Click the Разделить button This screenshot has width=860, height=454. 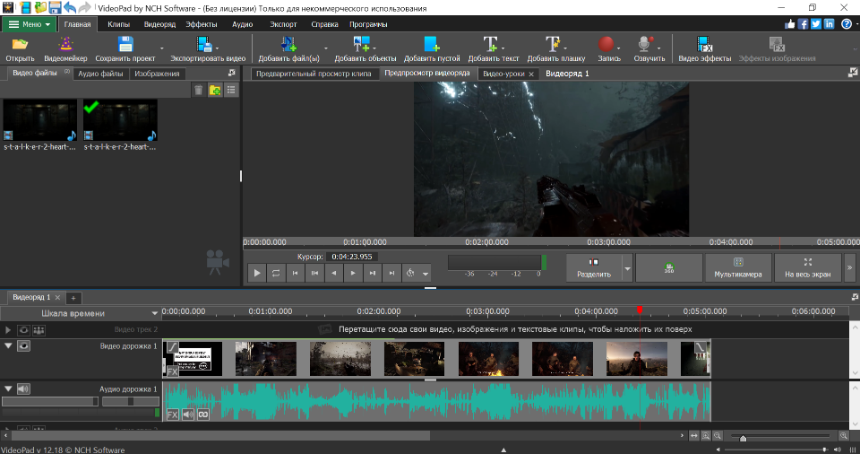tap(594, 268)
